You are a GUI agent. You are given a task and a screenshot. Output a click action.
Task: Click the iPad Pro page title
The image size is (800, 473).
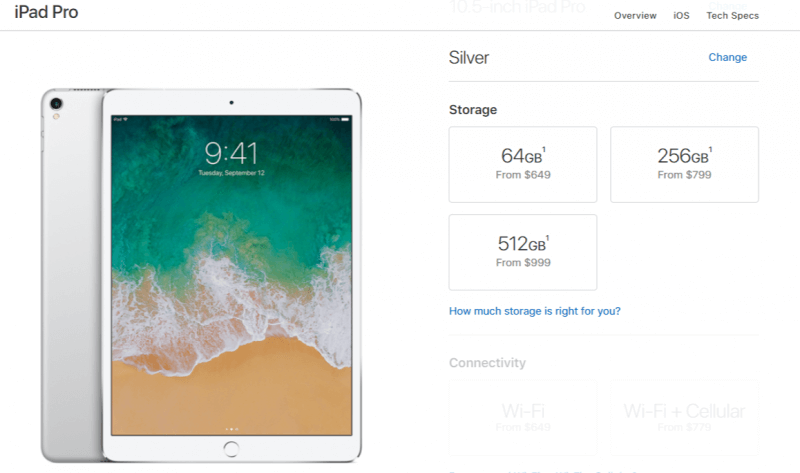coord(46,12)
